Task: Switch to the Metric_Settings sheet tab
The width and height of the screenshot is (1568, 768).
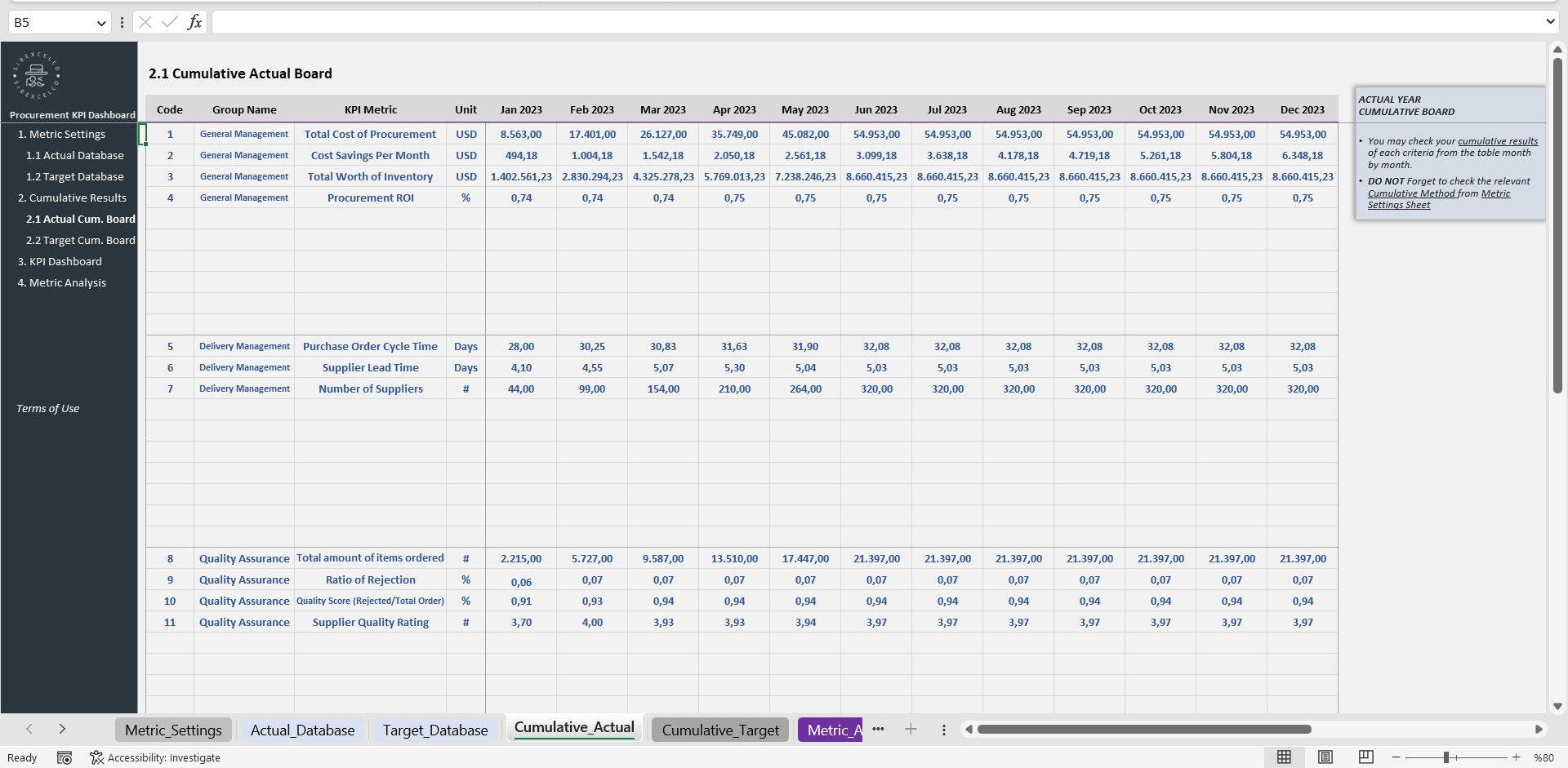Action: [172, 730]
